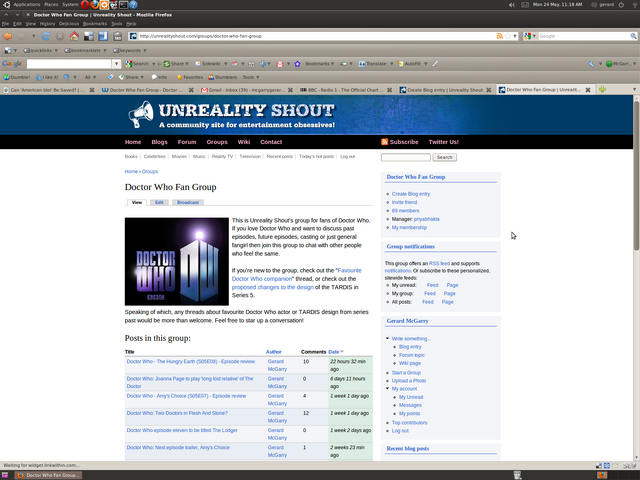The image size is (640, 480).
Task: Click the StumbleUpon Info speech bubble
Action: click(159, 77)
